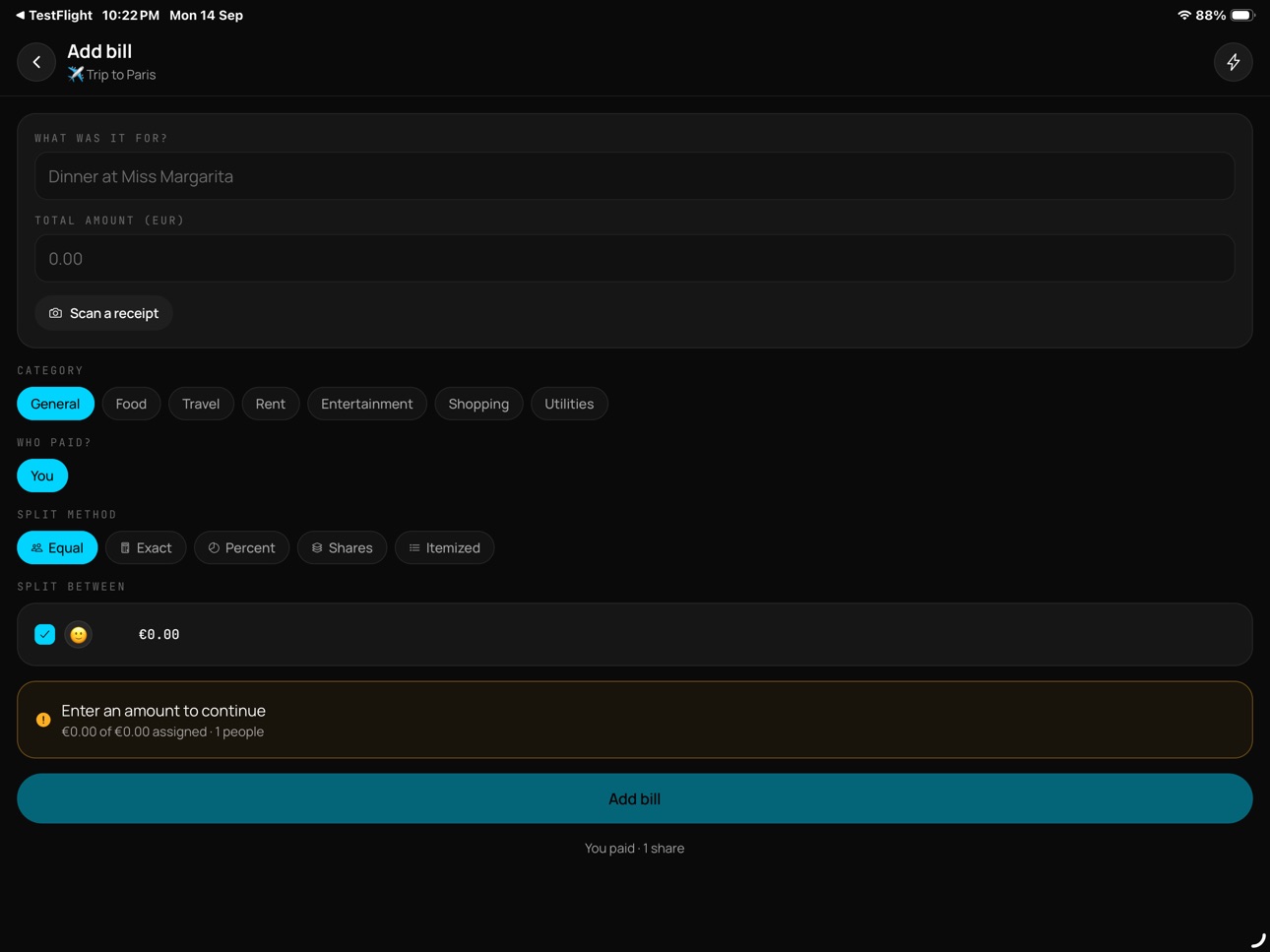The width and height of the screenshot is (1270, 952).
Task: Tap the avatar emoji in Split Between
Action: [79, 635]
